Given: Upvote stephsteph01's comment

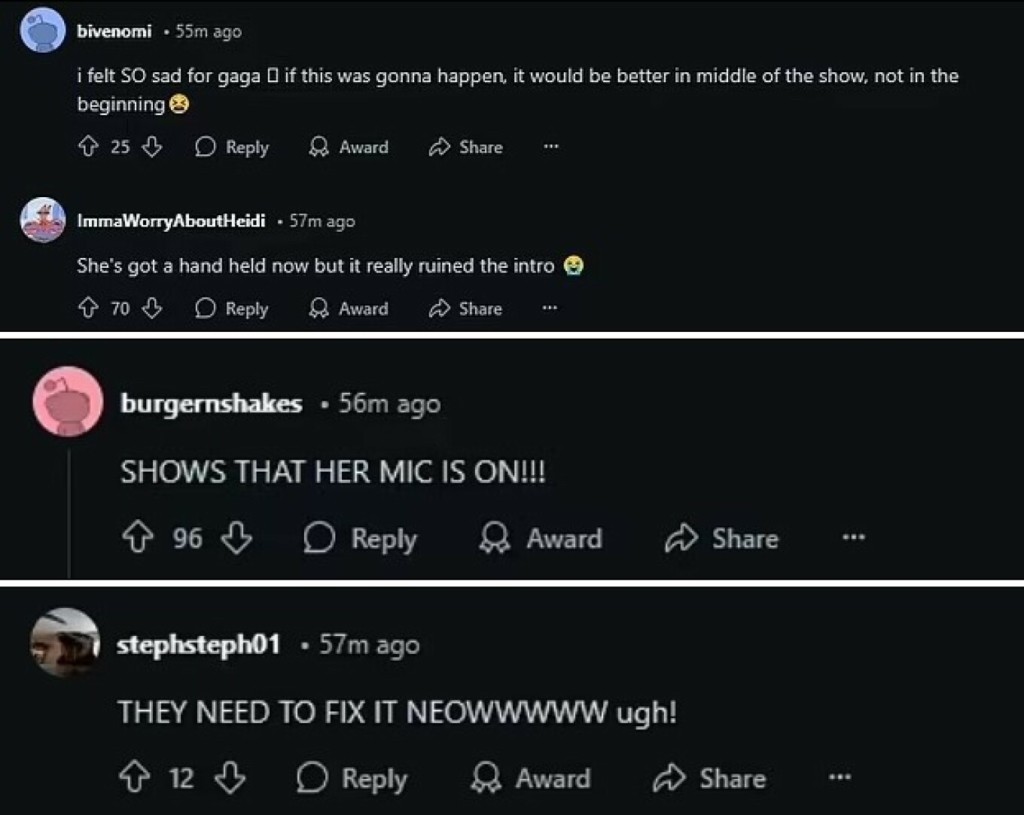Looking at the screenshot, I should 131,779.
